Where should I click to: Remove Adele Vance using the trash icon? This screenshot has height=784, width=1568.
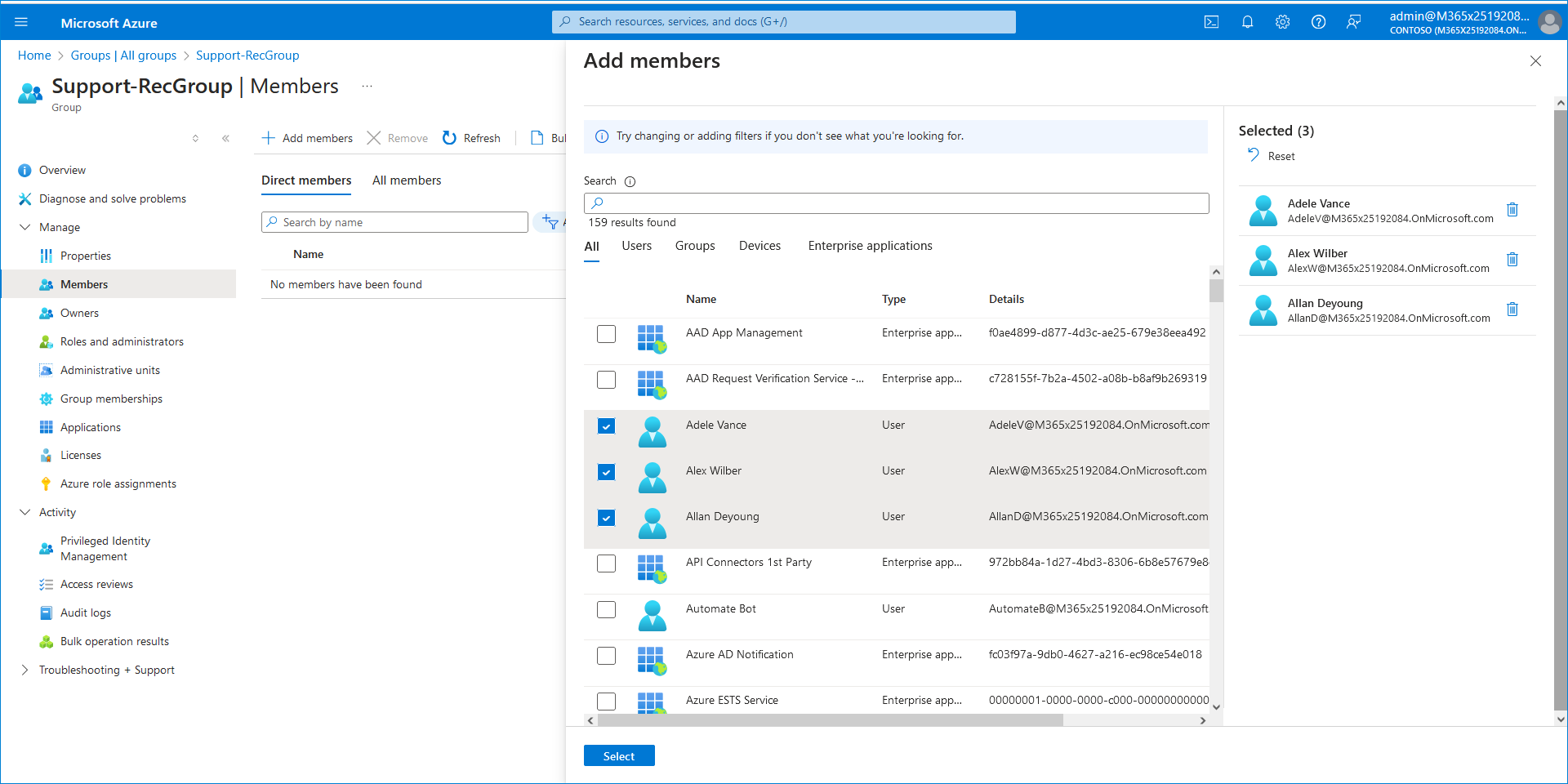click(1512, 210)
